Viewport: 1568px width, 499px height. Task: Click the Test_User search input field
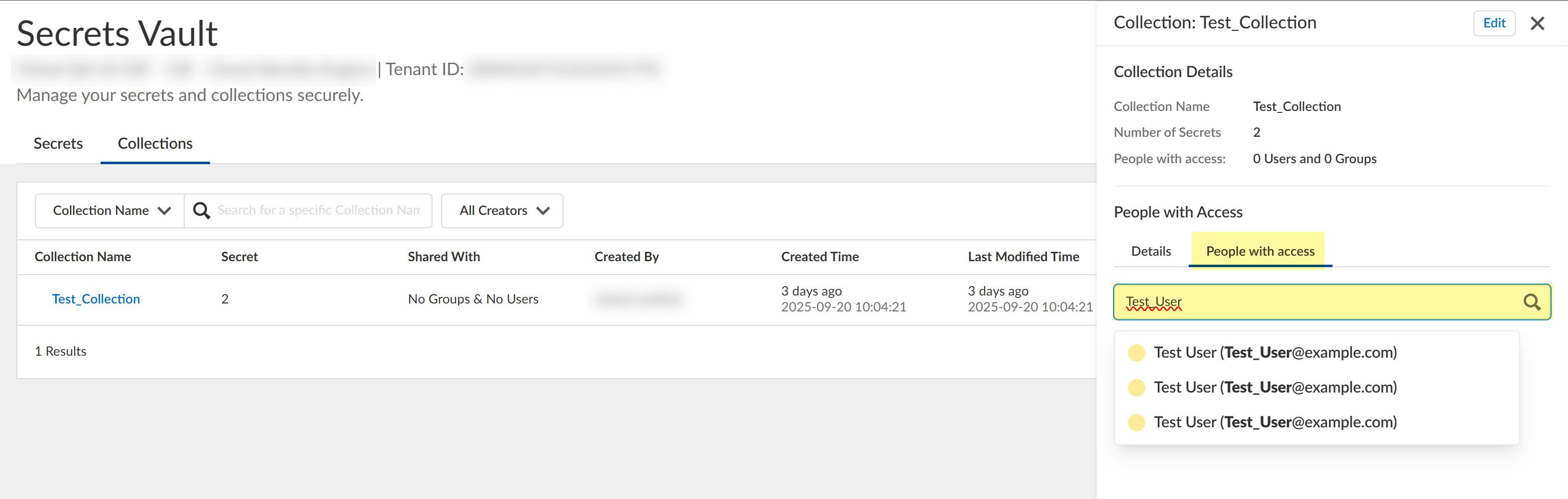pos(1315,302)
